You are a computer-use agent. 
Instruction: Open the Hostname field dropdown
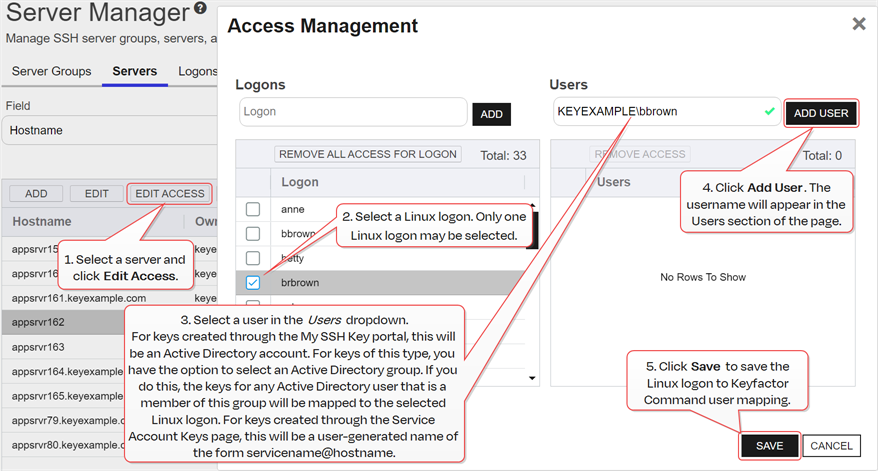108,130
